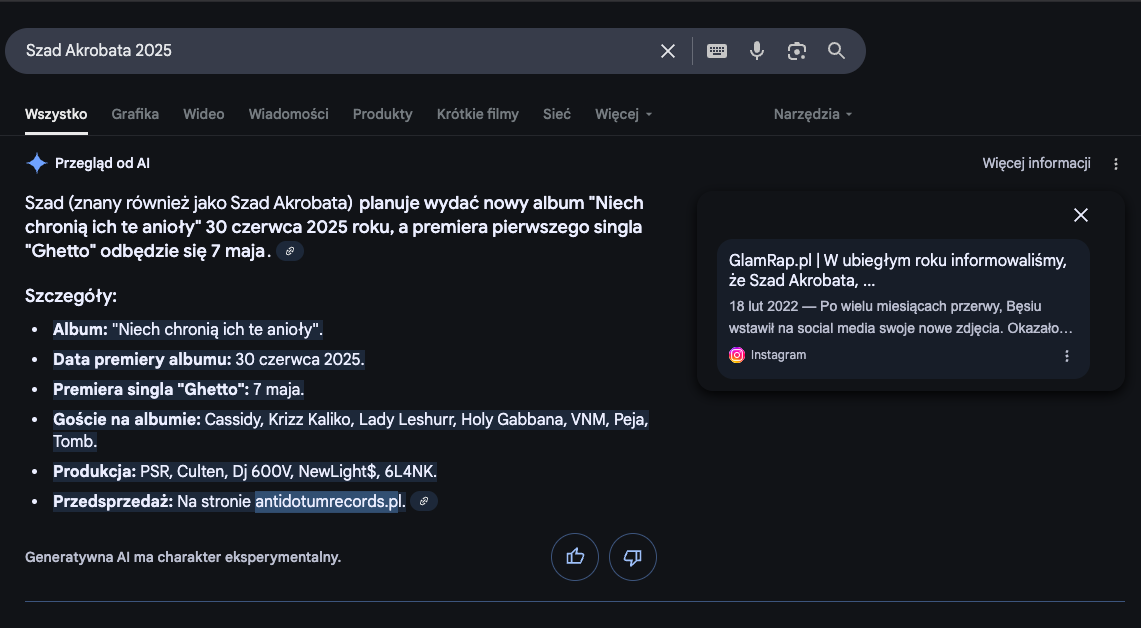Switch to the Wiadomości tab
This screenshot has width=1141, height=628.
pos(288,114)
